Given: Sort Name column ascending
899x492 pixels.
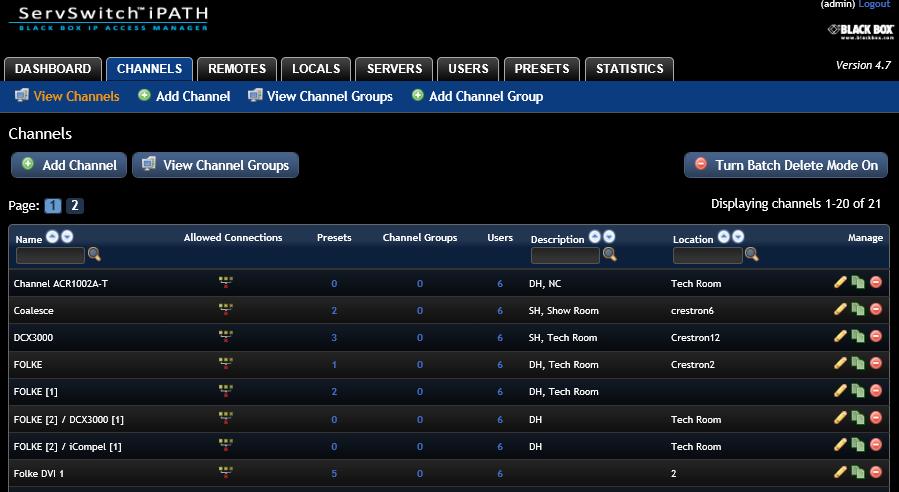Looking at the screenshot, I should [x=52, y=236].
